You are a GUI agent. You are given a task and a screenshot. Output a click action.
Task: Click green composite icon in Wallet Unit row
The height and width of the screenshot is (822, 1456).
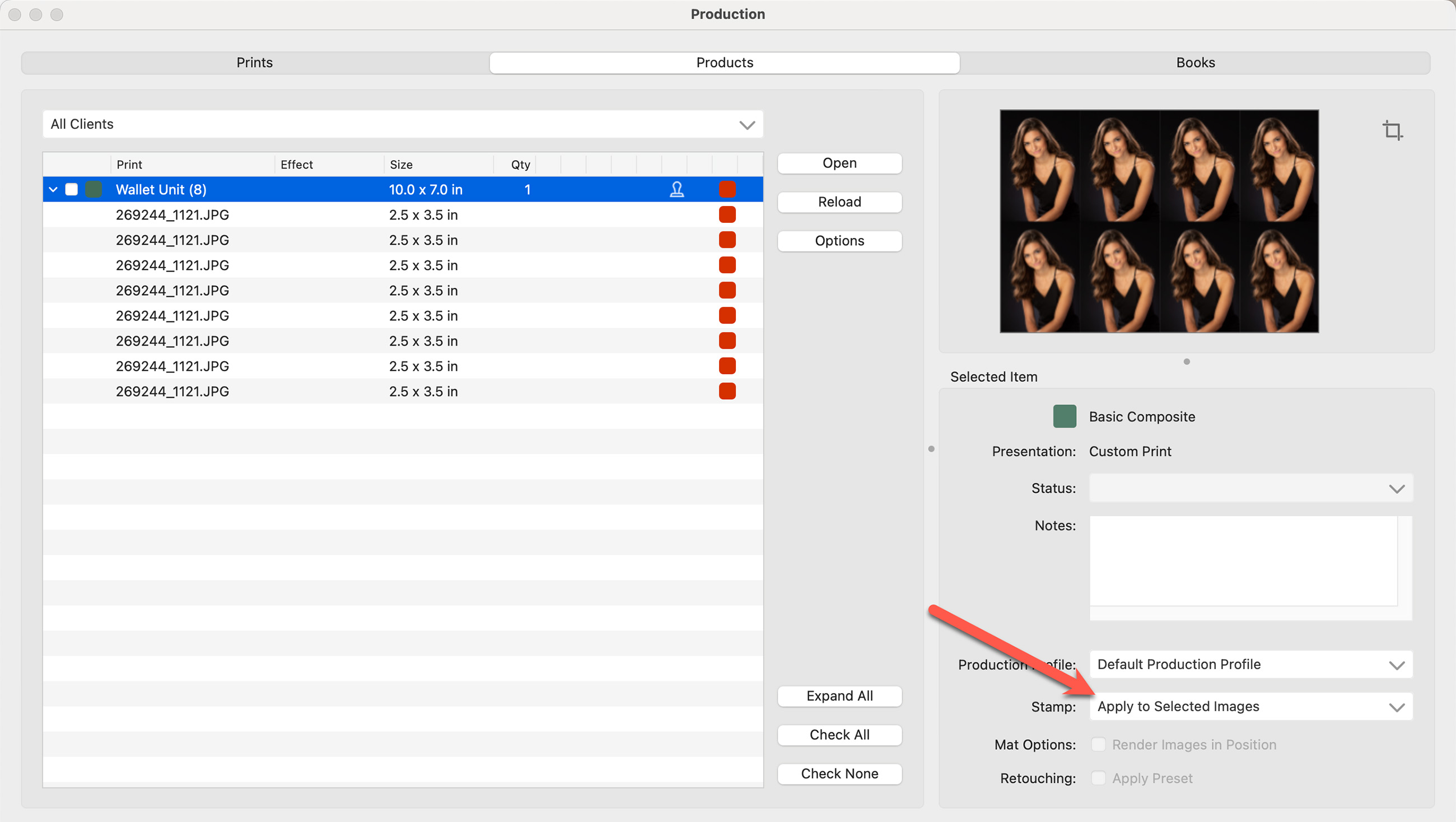94,189
